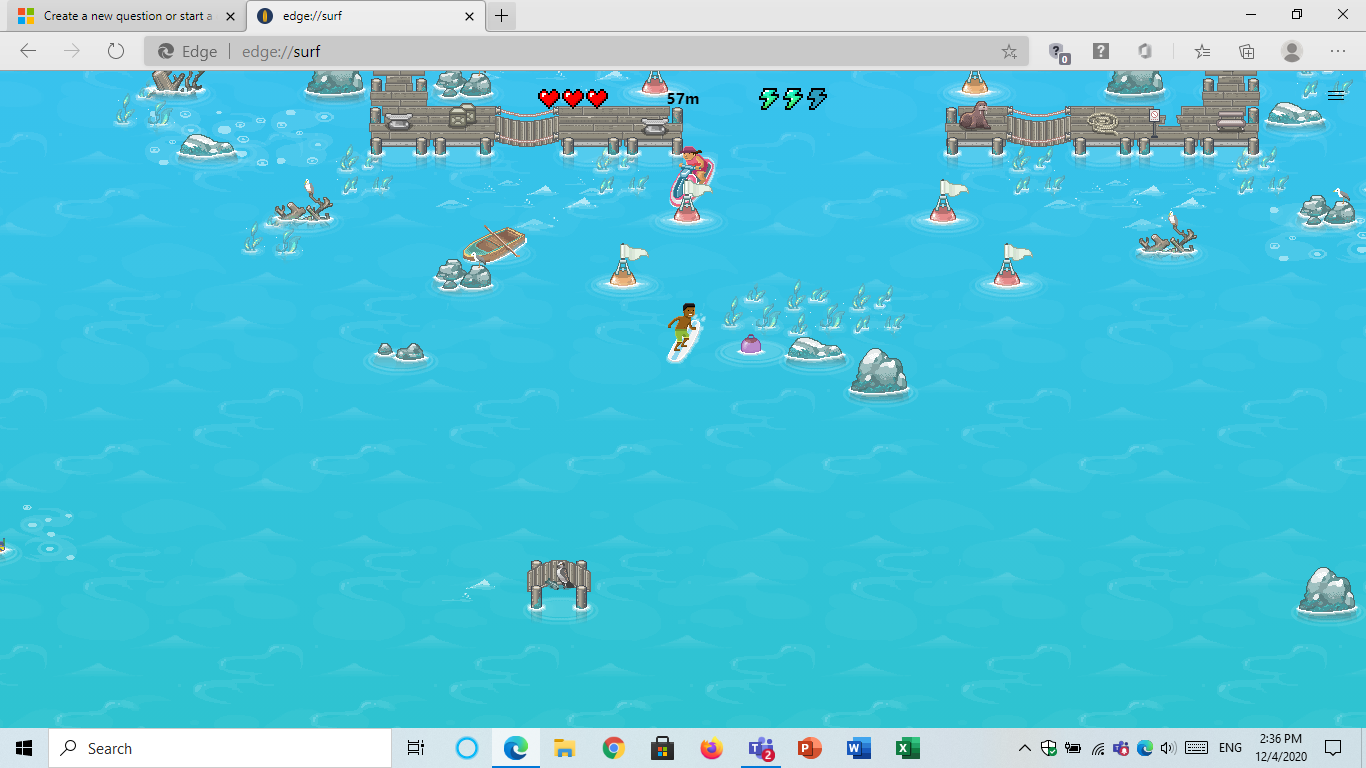Open Microsoft Store from the taskbar

(x=662, y=748)
